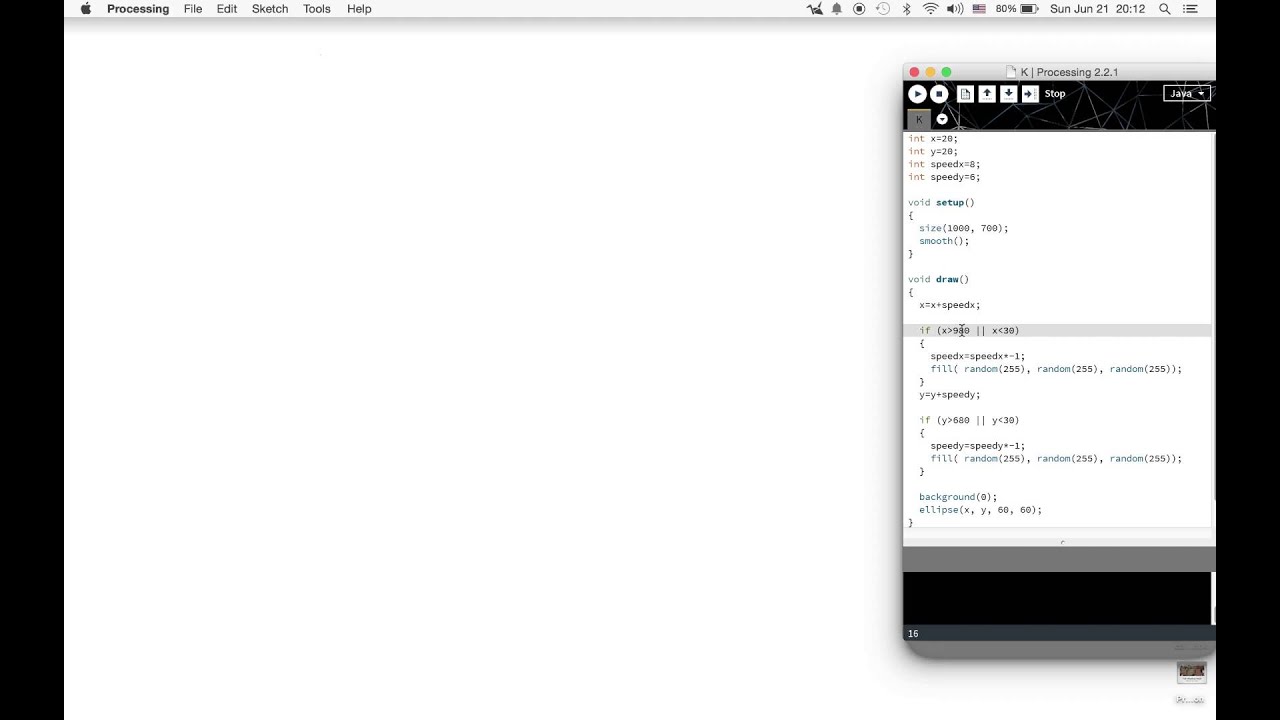This screenshot has height=720, width=1280.
Task: Open Spotlight search
Action: coord(1165,9)
